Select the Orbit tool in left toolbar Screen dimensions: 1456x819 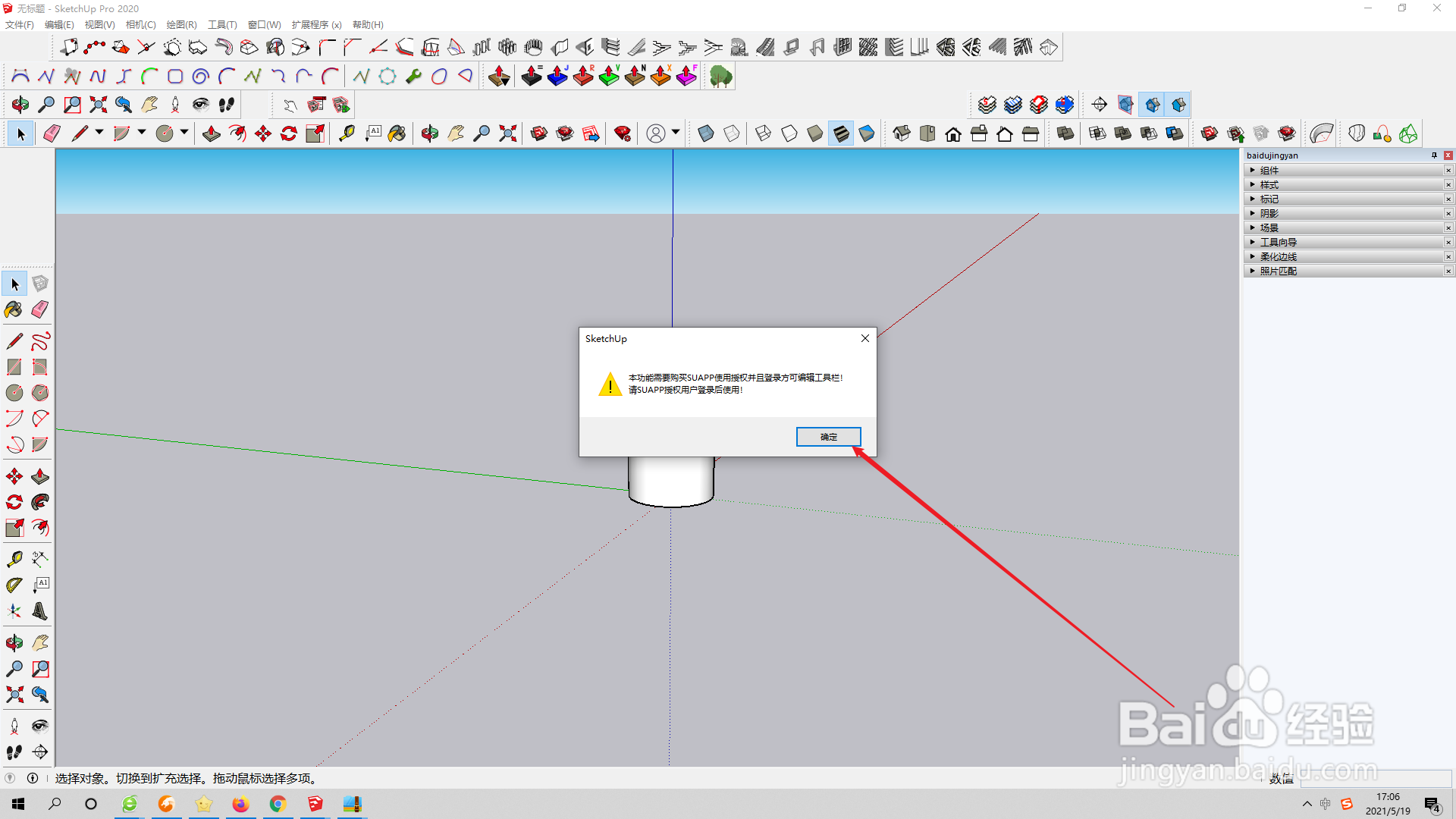tap(14, 644)
